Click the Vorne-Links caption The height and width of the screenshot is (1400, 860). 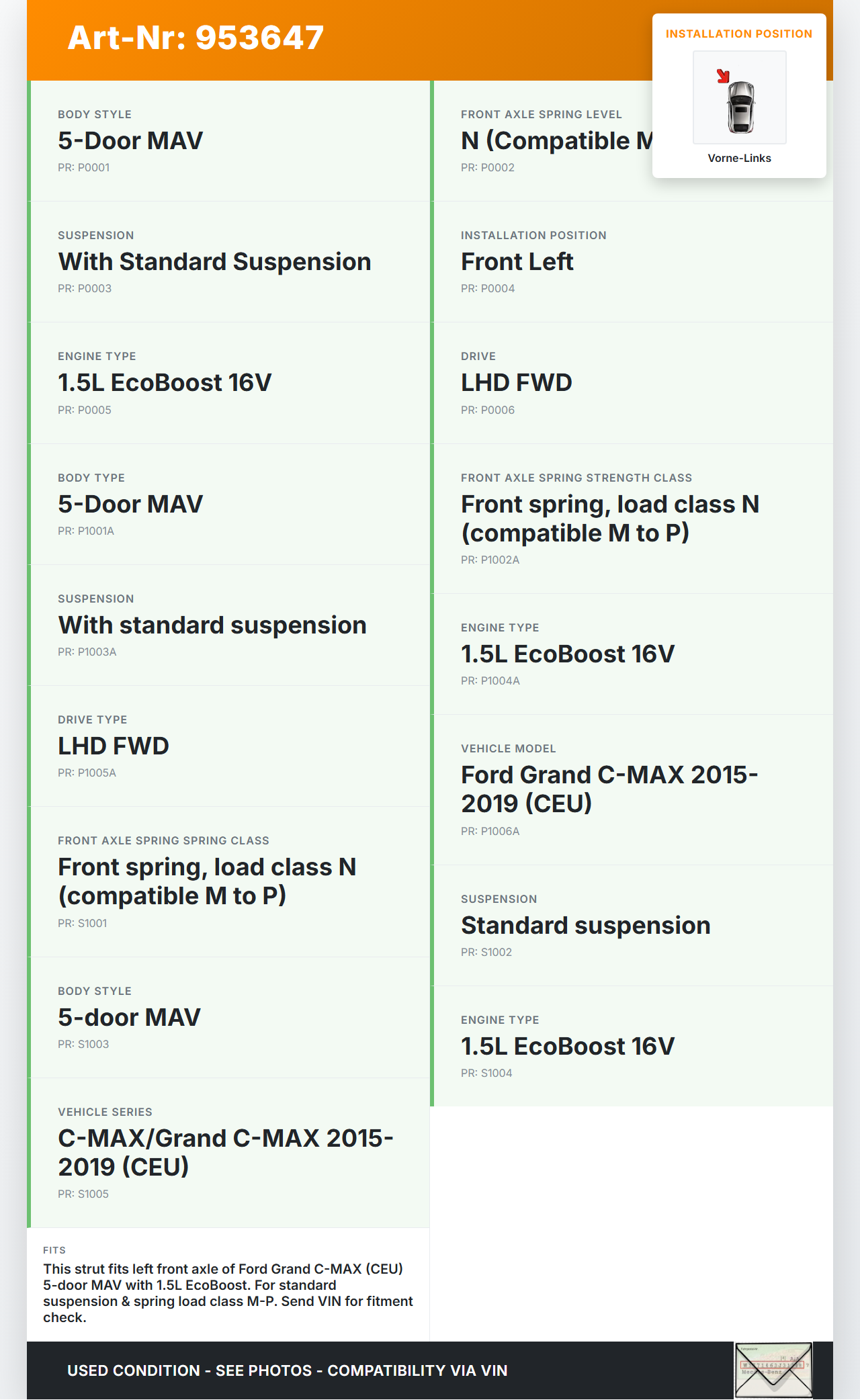coord(739,159)
